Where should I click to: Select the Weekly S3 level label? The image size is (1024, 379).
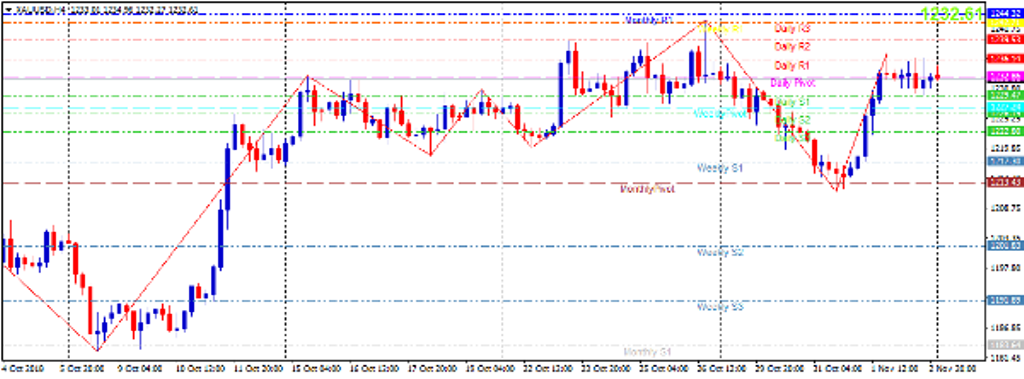[x=721, y=306]
